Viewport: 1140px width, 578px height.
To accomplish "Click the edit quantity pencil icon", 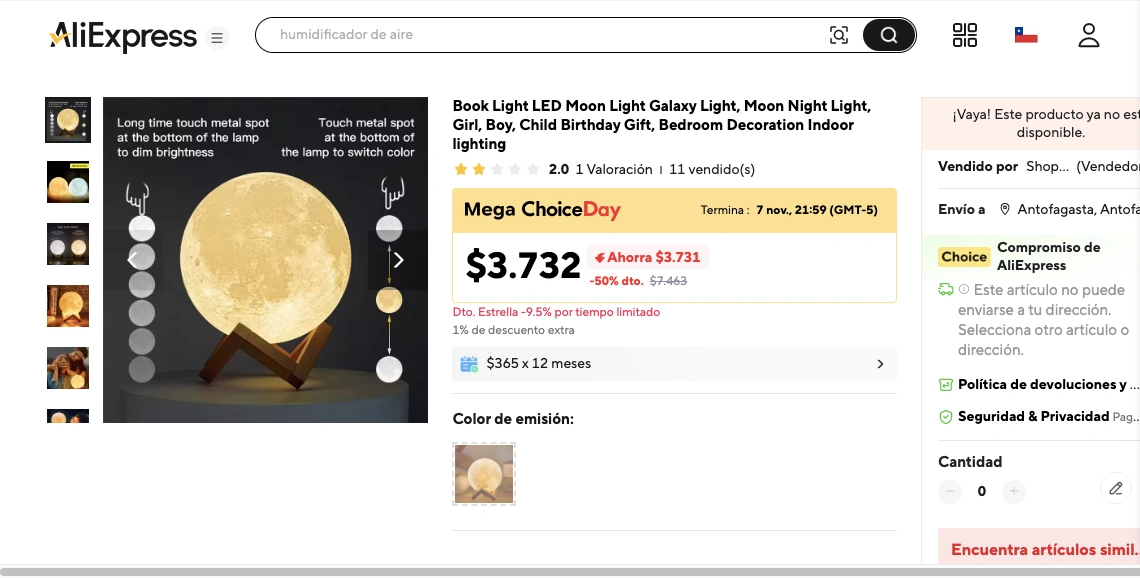I will 1116,489.
